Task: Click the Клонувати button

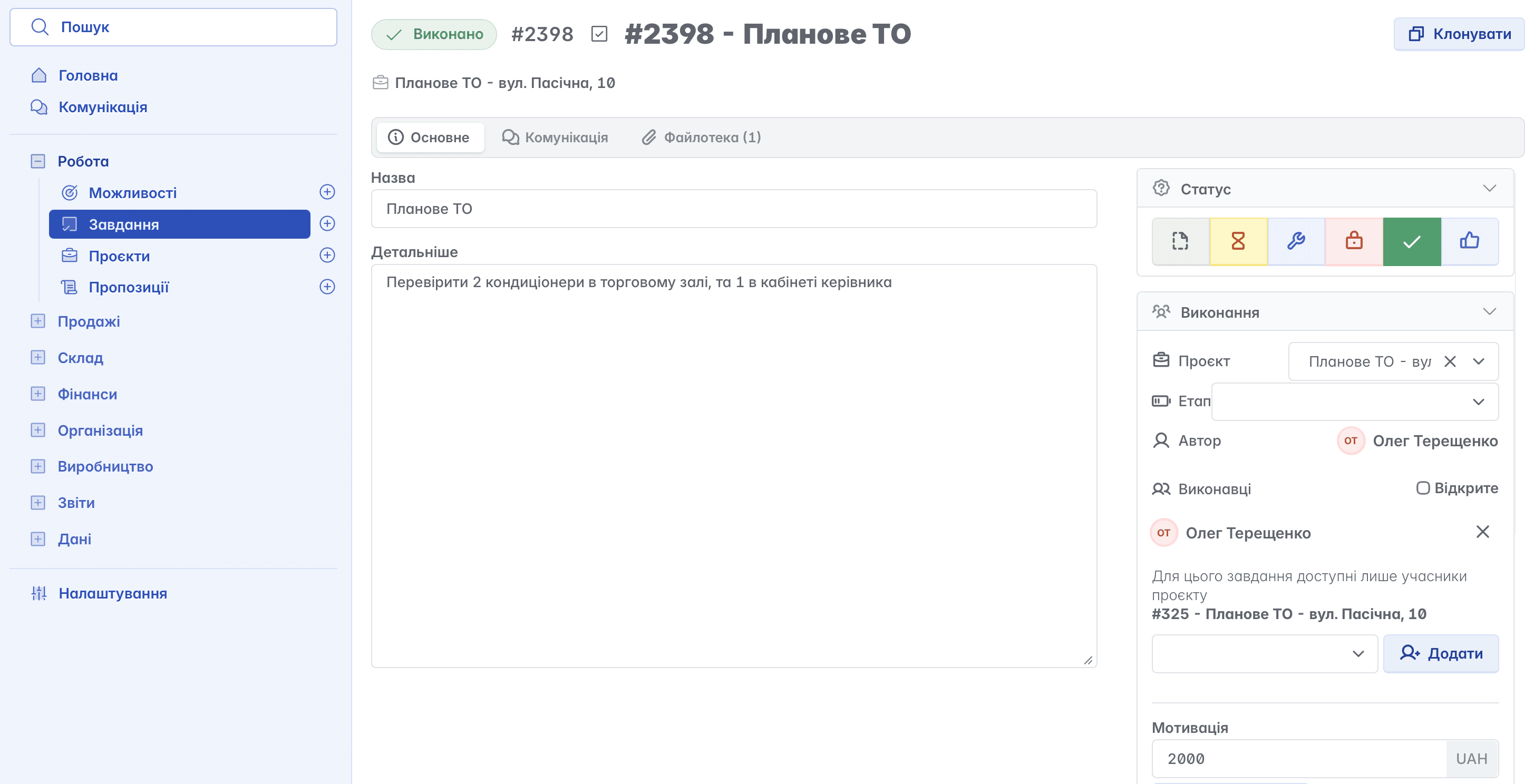Action: pos(1459,34)
